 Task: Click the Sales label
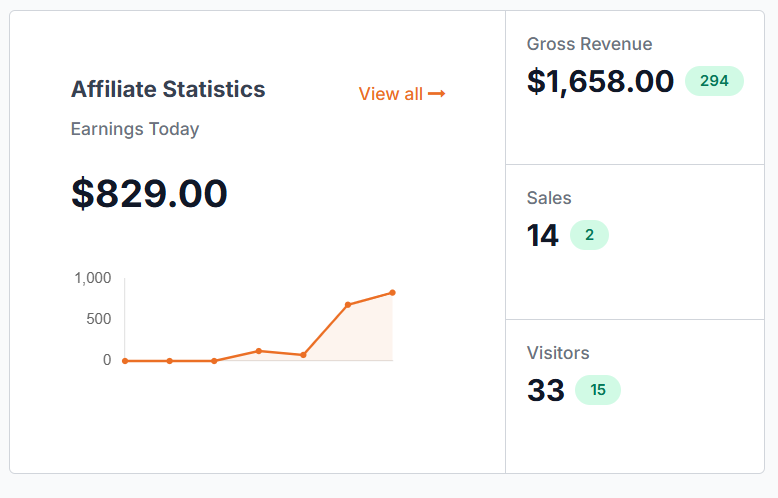click(x=549, y=198)
